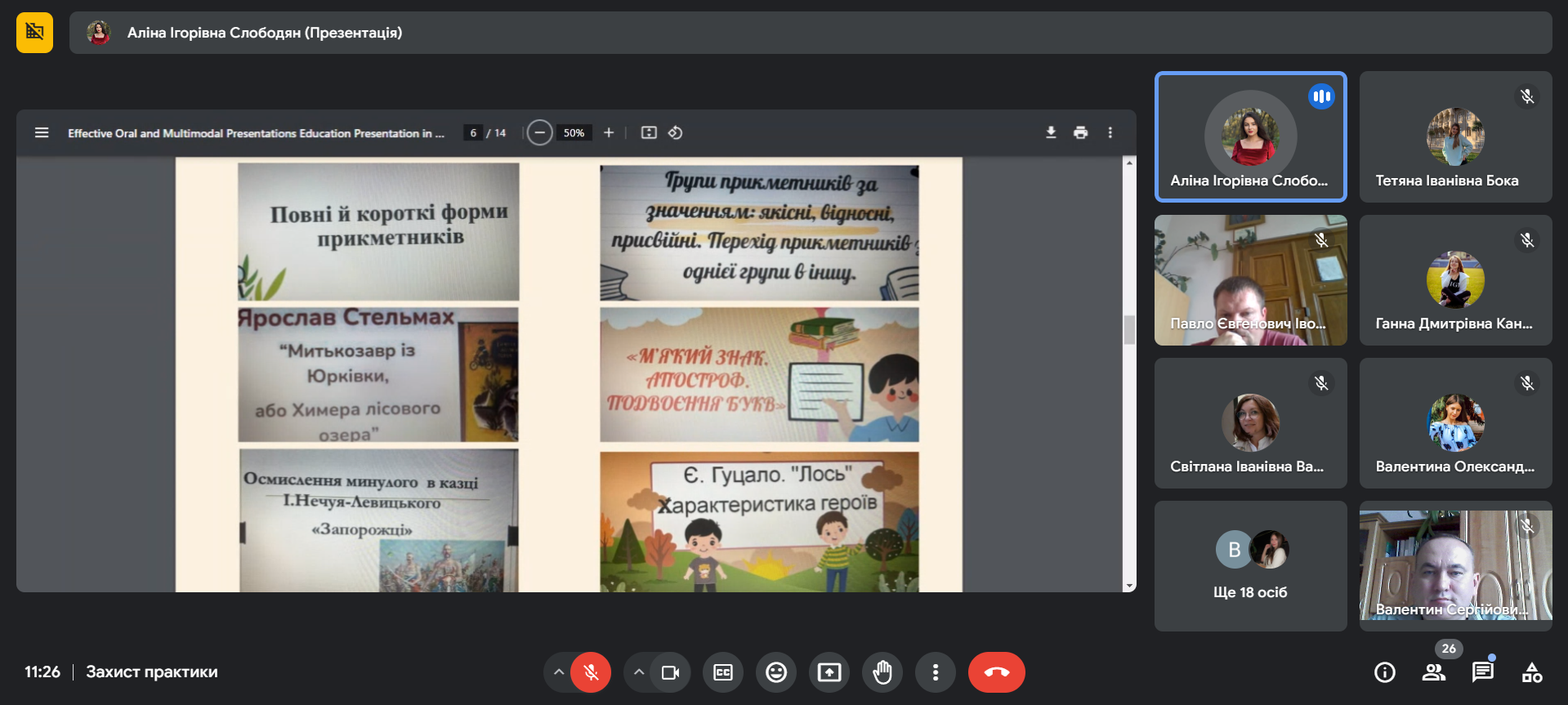Open the meeting details info icon
This screenshot has height=705, width=1568.
pos(1384,672)
